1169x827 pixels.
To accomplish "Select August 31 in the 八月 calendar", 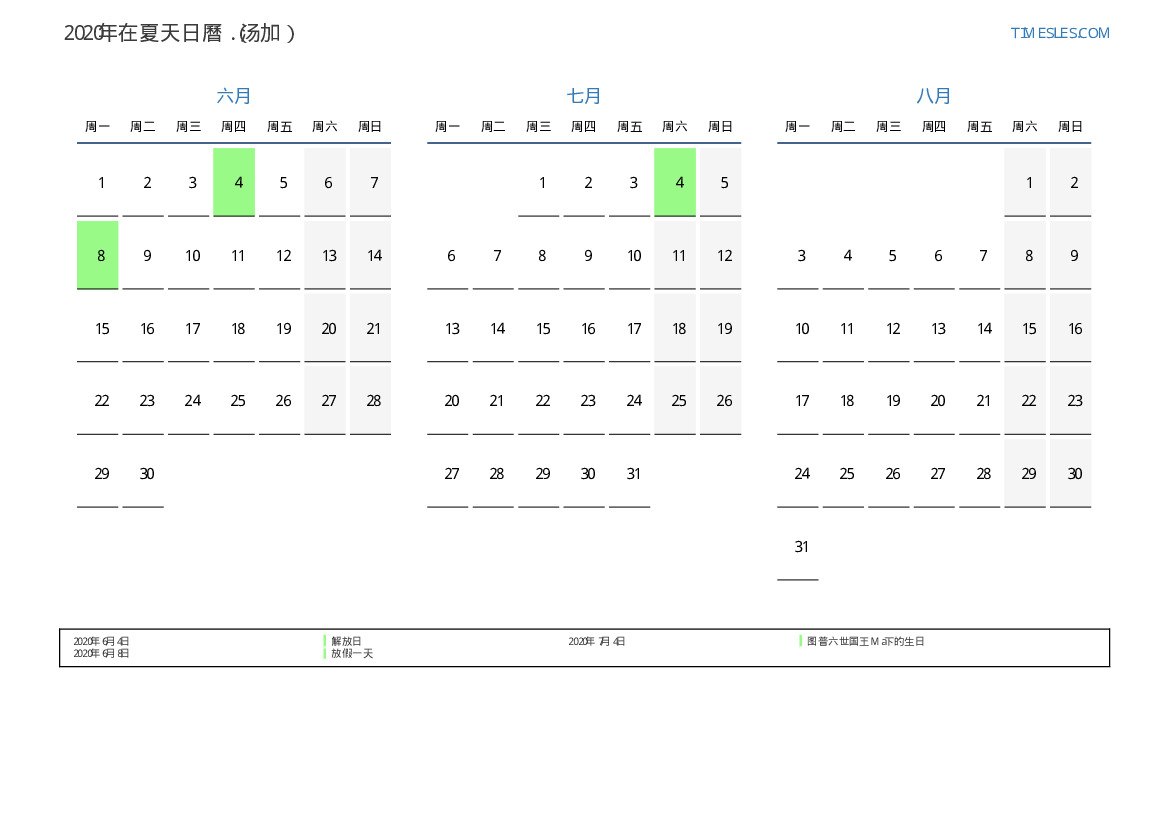I will 801,547.
